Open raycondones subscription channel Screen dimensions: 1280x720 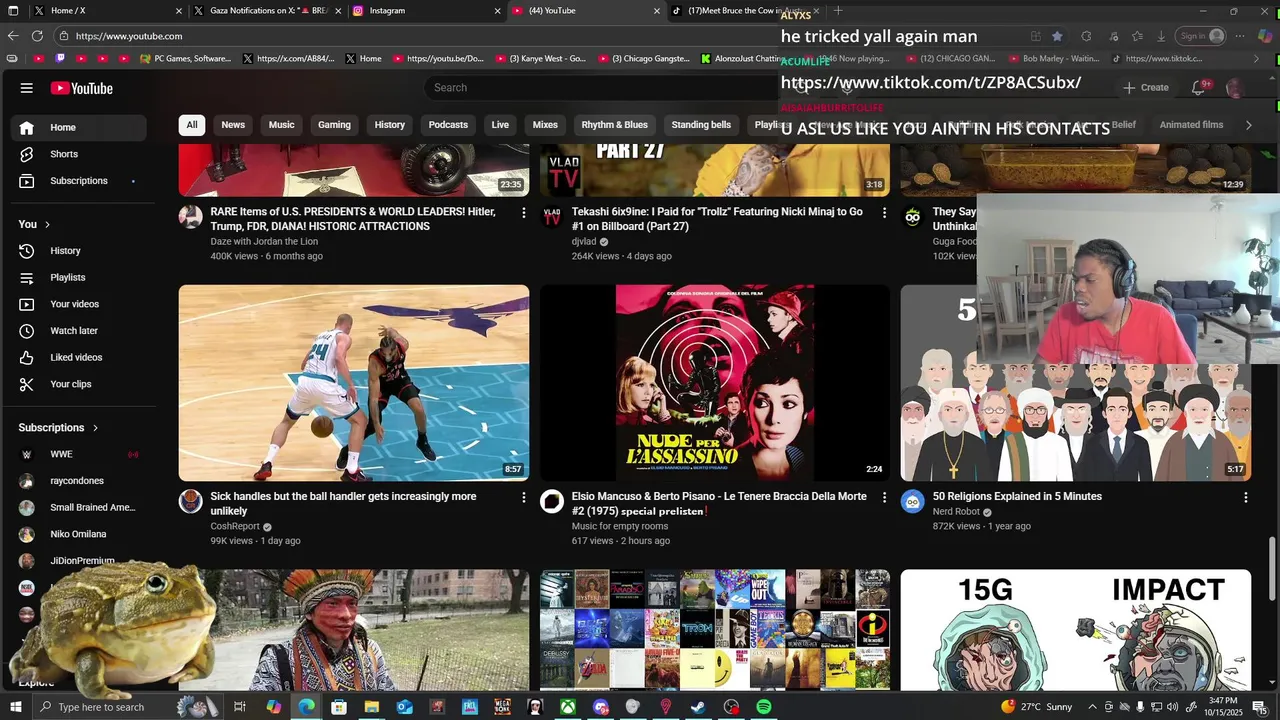(78, 481)
